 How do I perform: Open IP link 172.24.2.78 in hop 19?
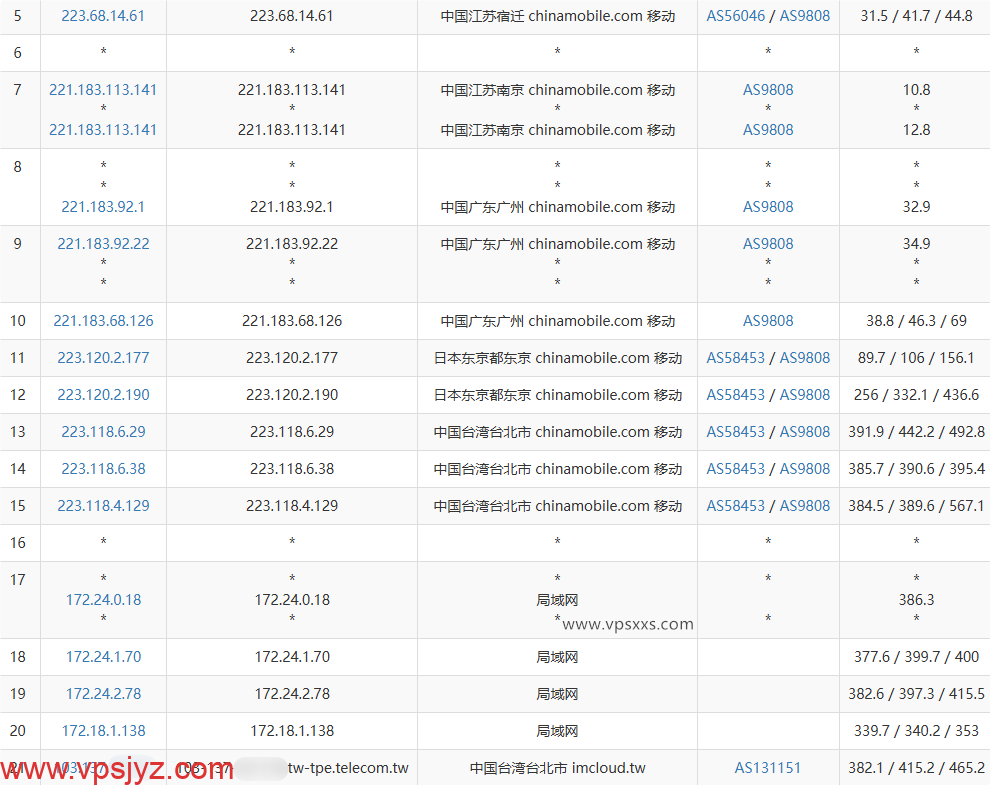coord(103,693)
